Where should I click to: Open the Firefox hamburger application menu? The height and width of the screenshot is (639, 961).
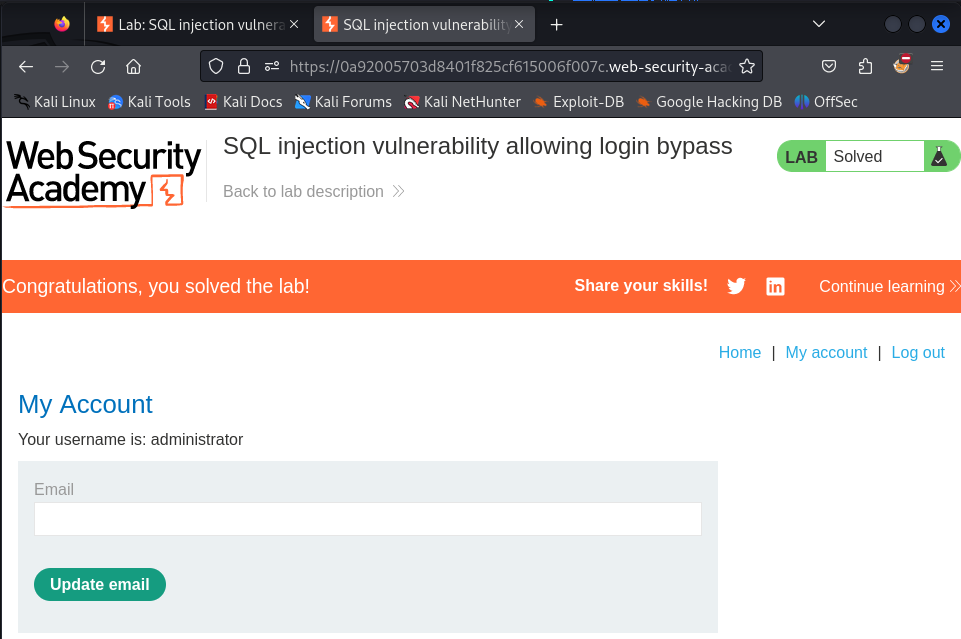click(937, 67)
